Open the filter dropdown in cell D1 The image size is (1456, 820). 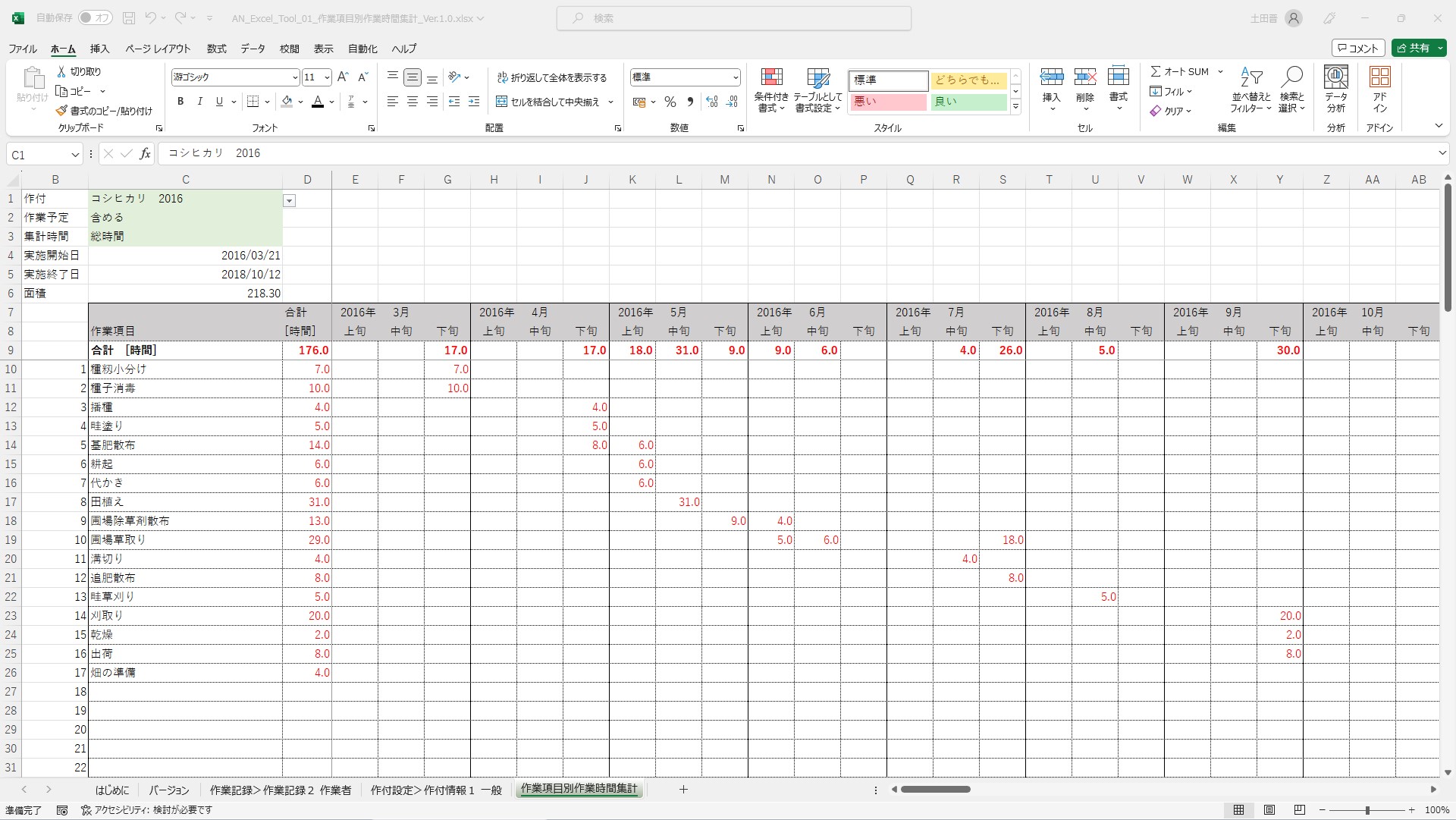tap(289, 200)
